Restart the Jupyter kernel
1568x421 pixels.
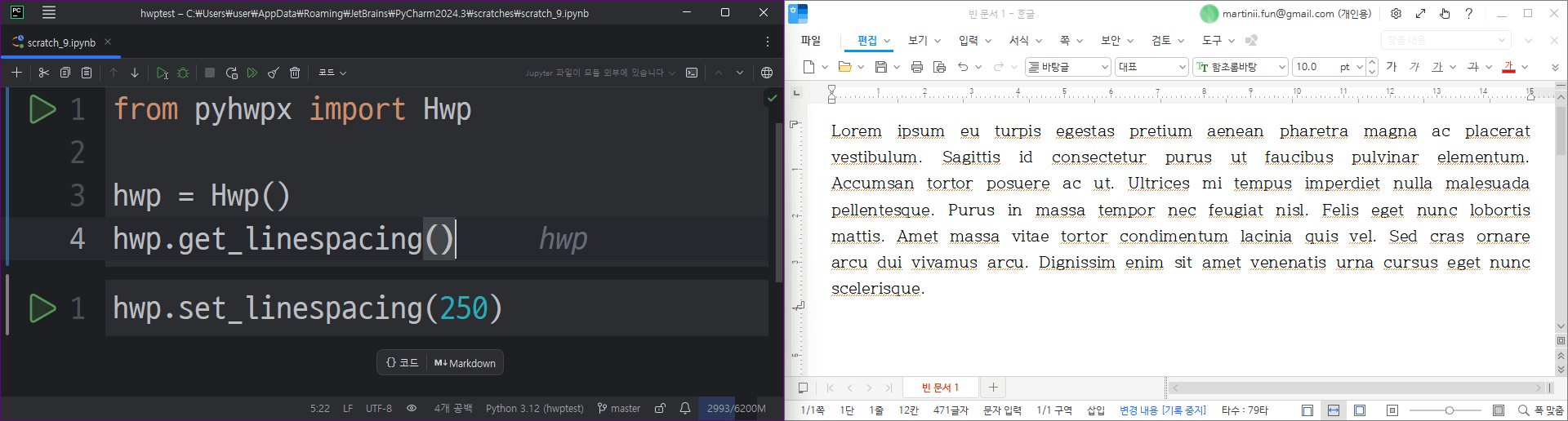pyautogui.click(x=231, y=73)
